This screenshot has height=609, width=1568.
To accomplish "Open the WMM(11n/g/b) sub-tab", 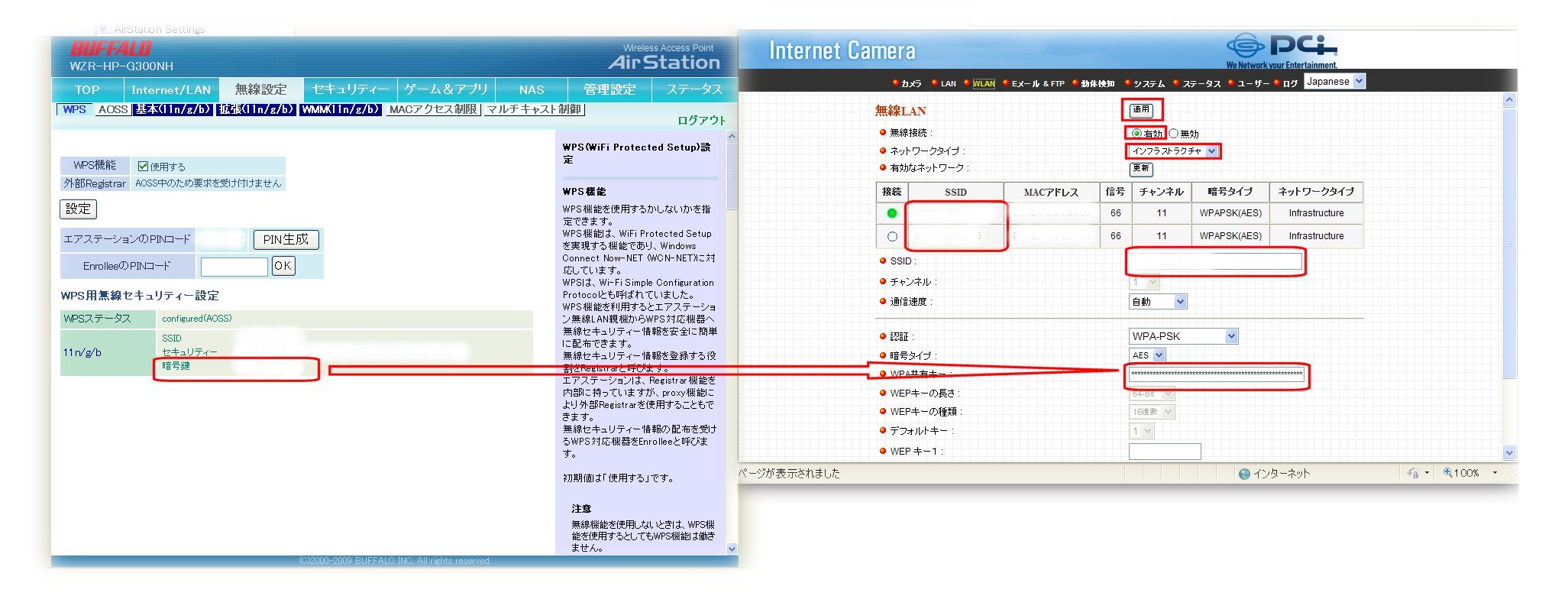I will [x=340, y=109].
